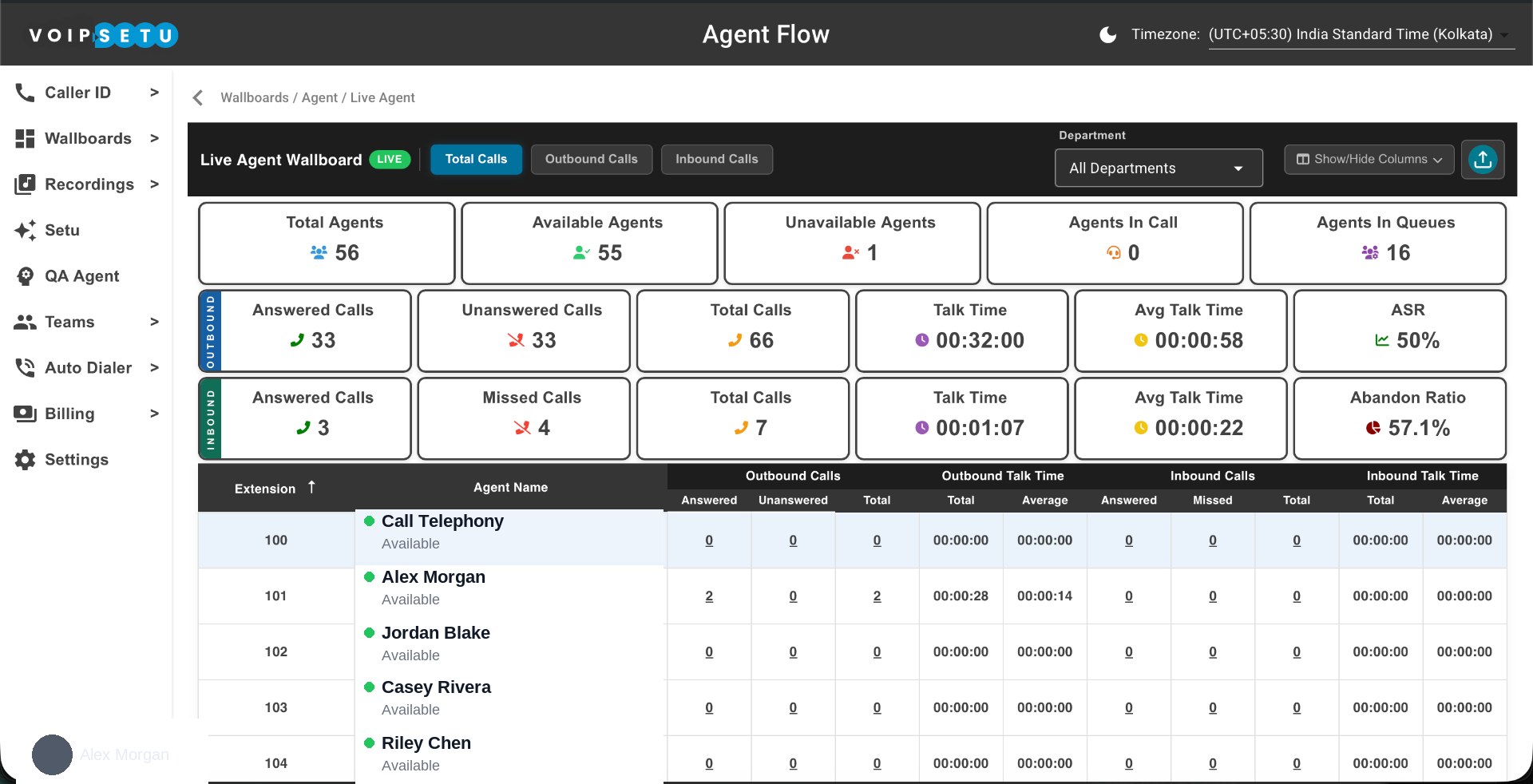The width and height of the screenshot is (1533, 784).
Task: Click outbound Talk Time clock icon
Action: [921, 340]
